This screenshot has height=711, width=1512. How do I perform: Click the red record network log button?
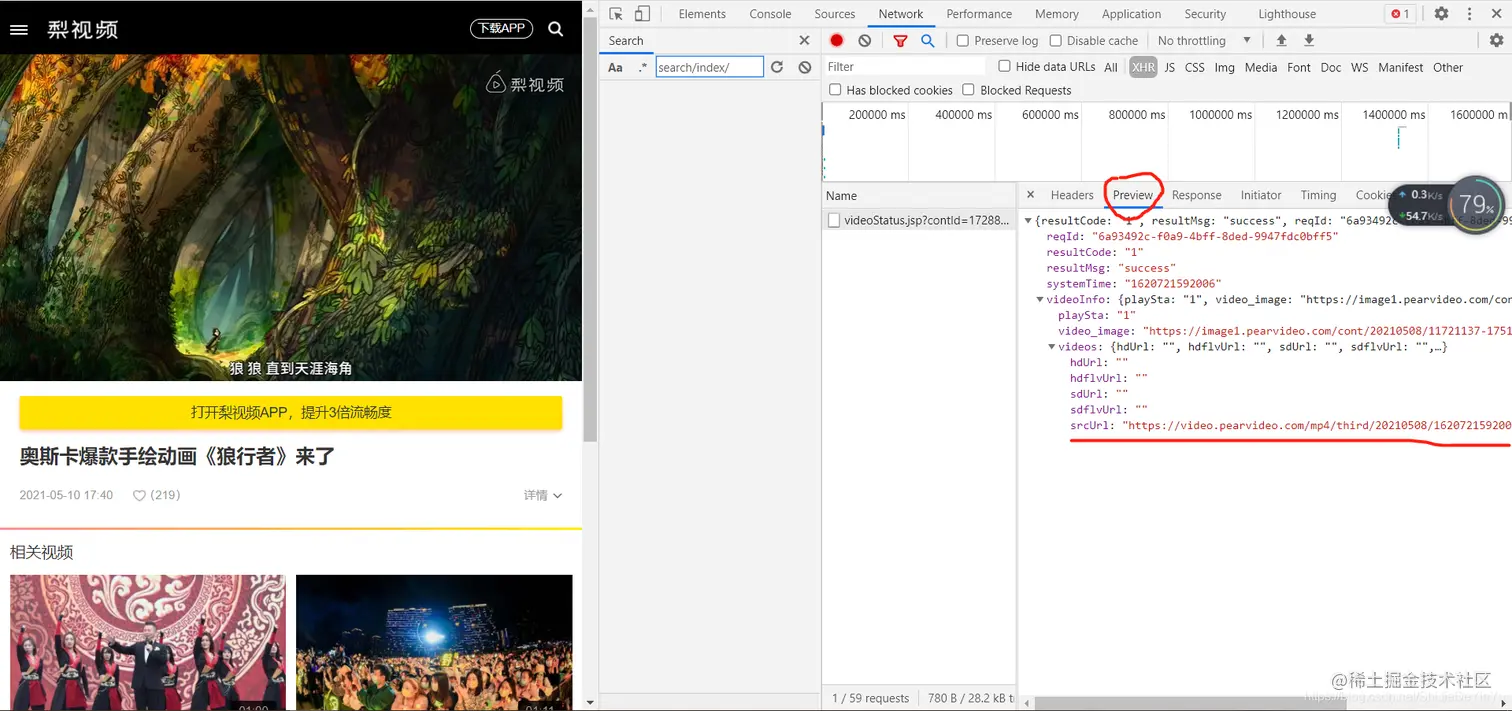click(837, 41)
